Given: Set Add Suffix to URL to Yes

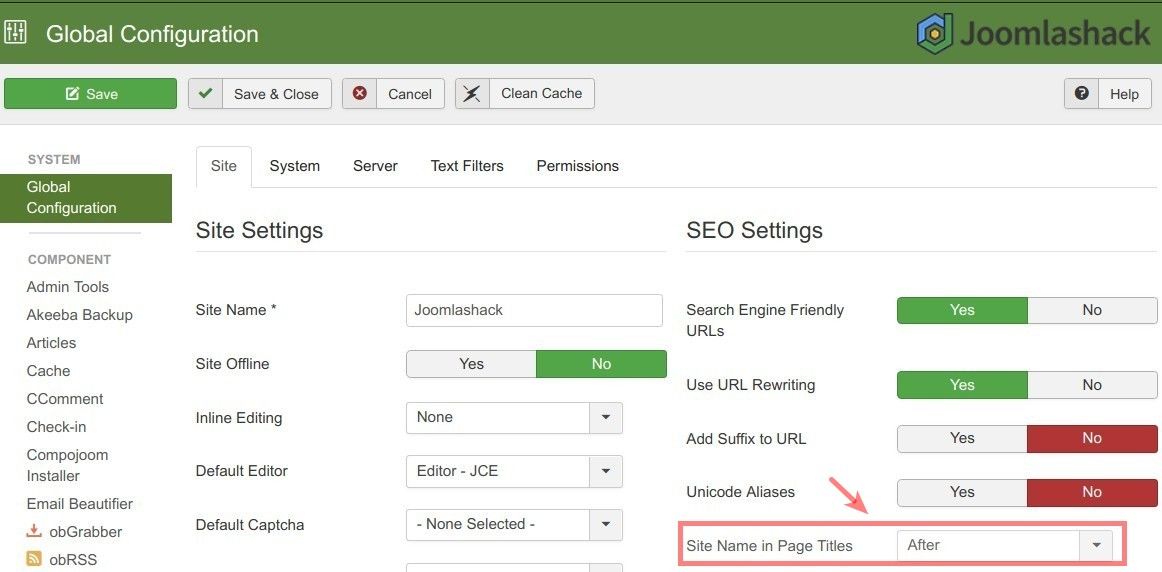Looking at the screenshot, I should [962, 439].
